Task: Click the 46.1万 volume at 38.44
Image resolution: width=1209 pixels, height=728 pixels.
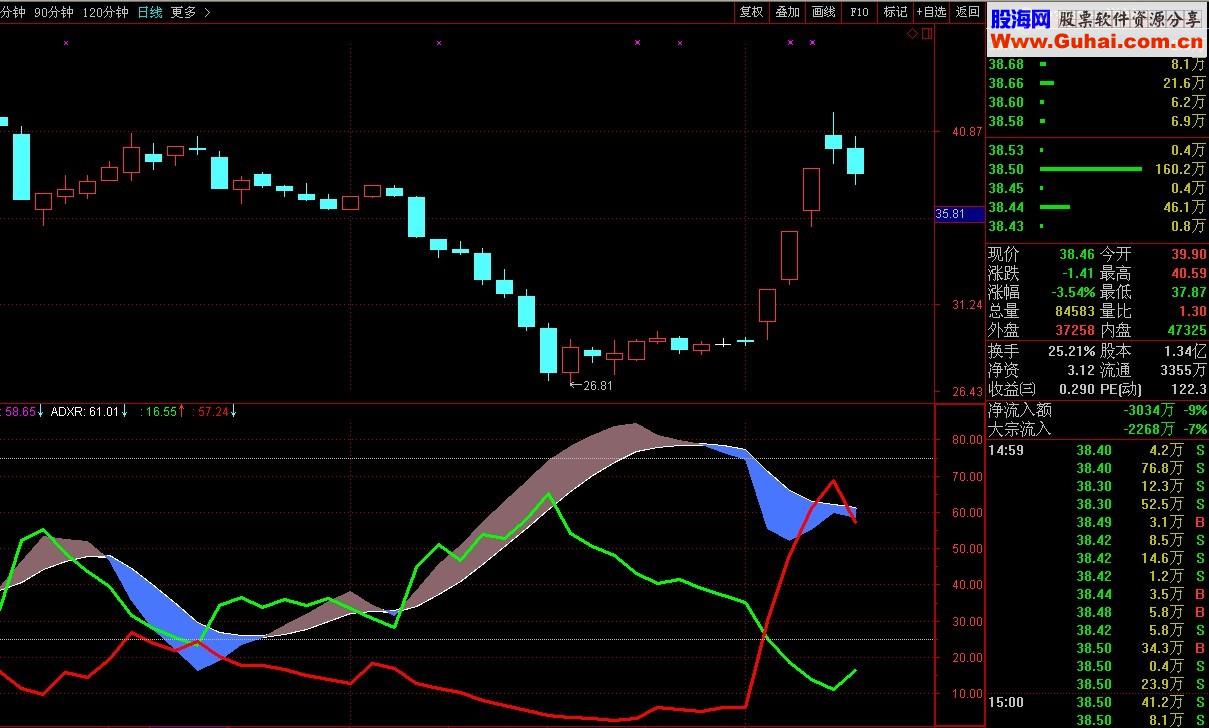Action: tap(1184, 208)
